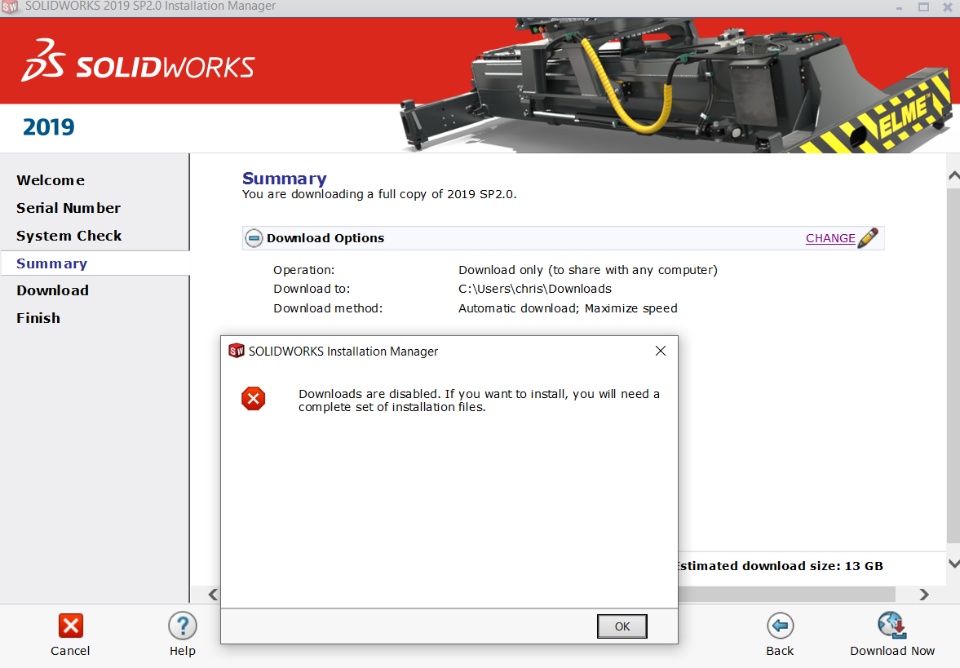Maximize the Installation Manager window
960x668 pixels.
click(x=924, y=7)
